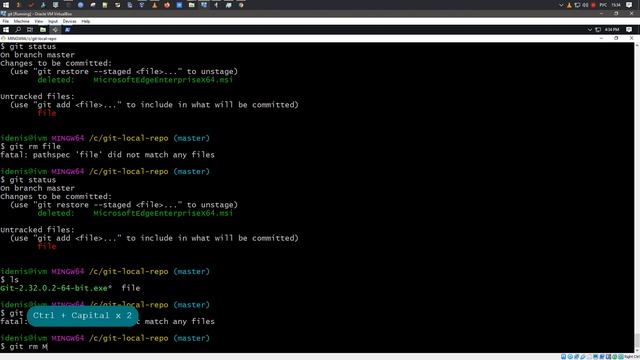The height and width of the screenshot is (360, 640).
Task: Click the fully visible '$ git rm file' line
Action: coord(31,147)
